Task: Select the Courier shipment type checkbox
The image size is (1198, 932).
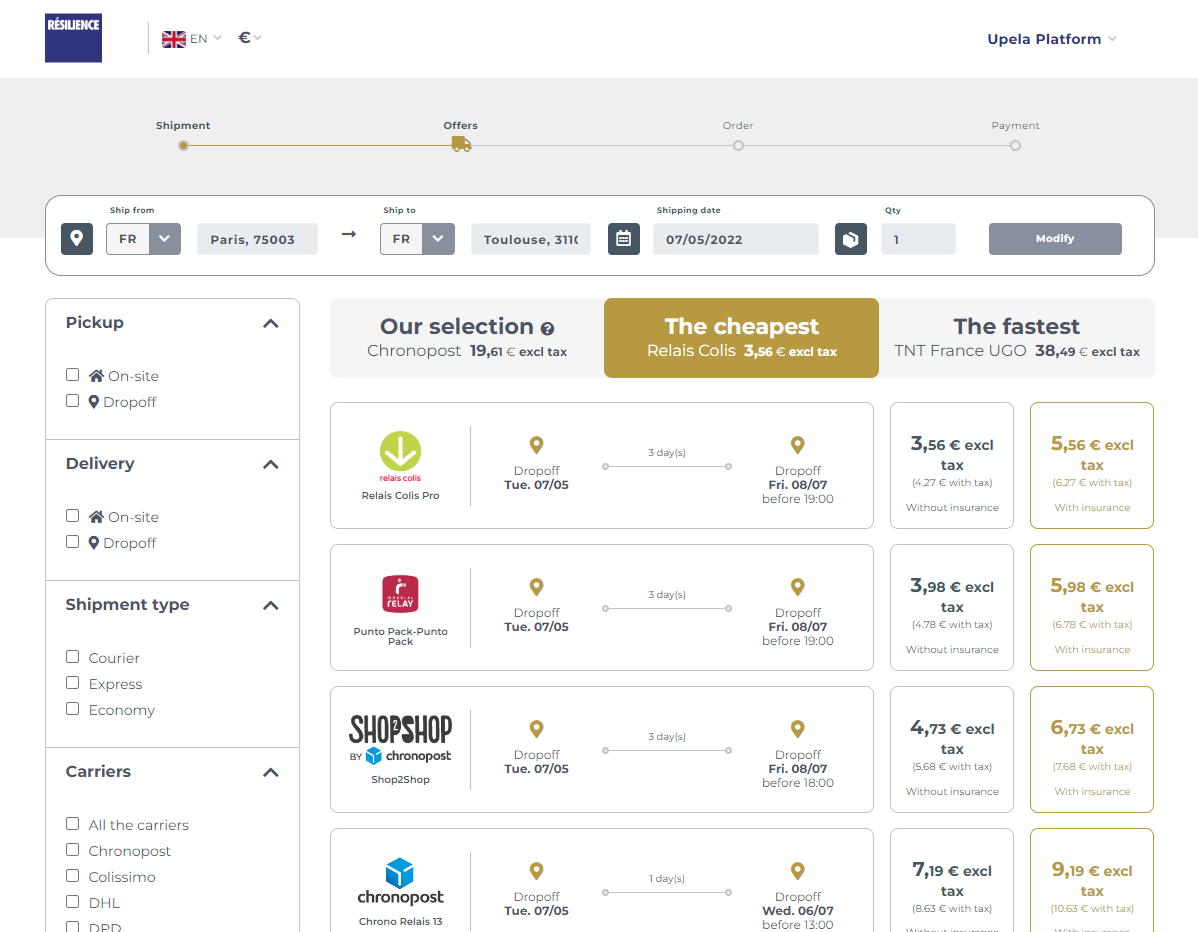Action: click(73, 656)
